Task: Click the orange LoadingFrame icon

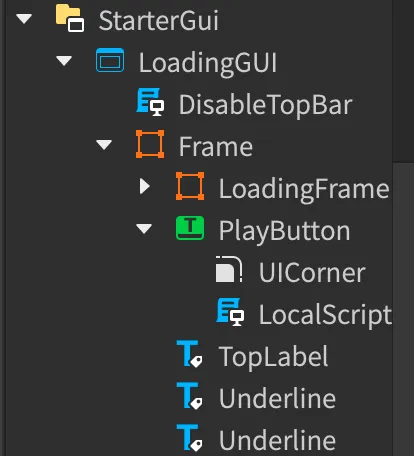Action: (x=190, y=186)
